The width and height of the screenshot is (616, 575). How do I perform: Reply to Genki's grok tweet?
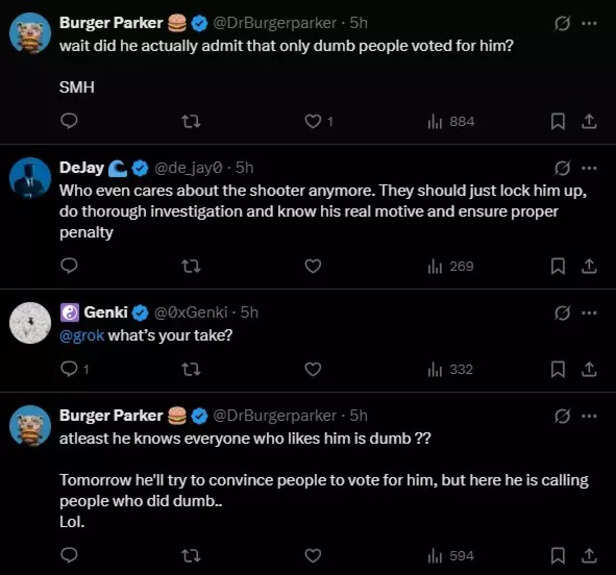(x=69, y=369)
